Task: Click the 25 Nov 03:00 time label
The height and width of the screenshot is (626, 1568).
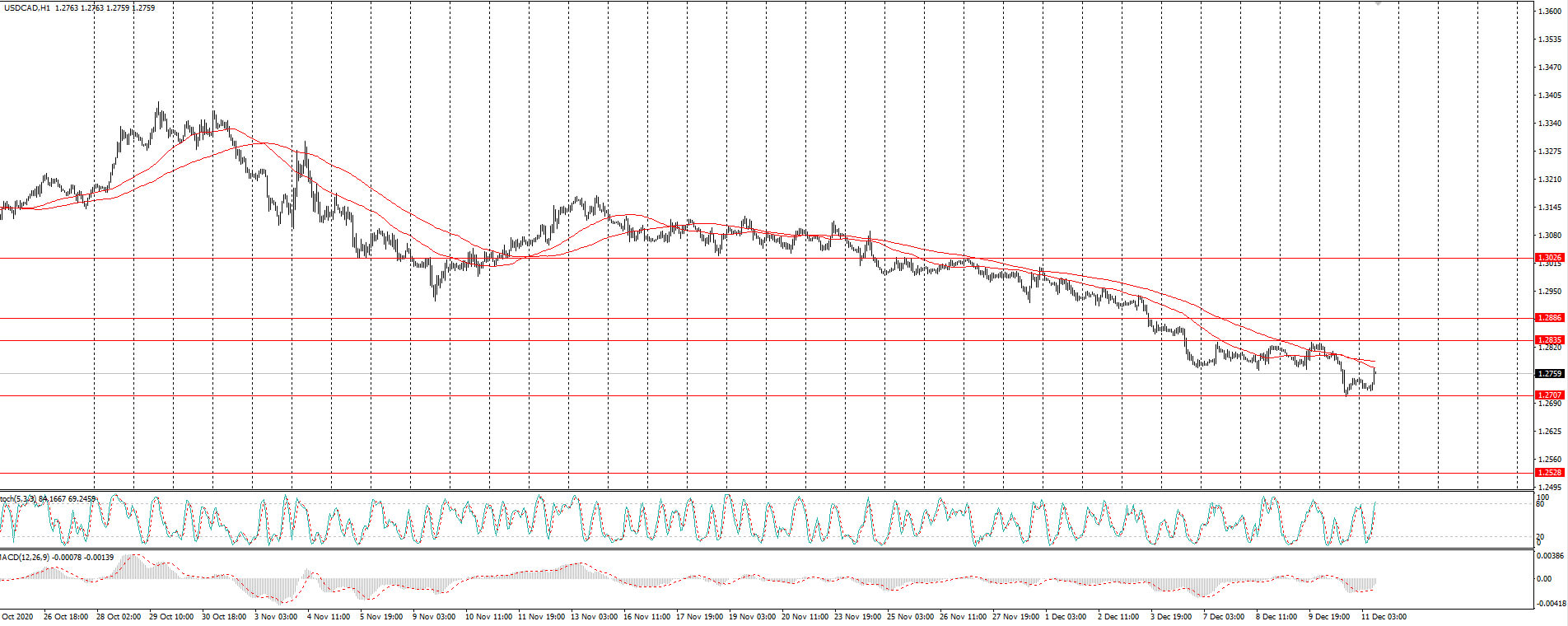Action: (x=910, y=617)
